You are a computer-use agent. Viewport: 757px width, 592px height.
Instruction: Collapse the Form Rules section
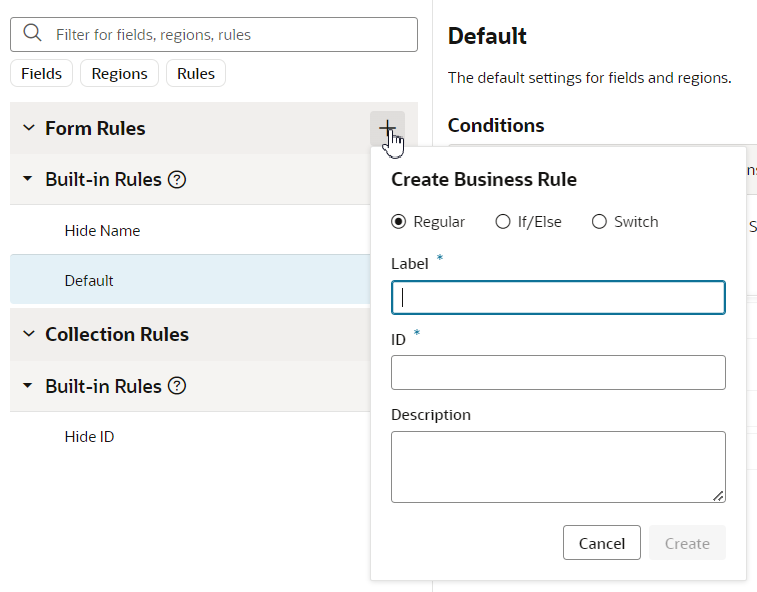click(28, 128)
